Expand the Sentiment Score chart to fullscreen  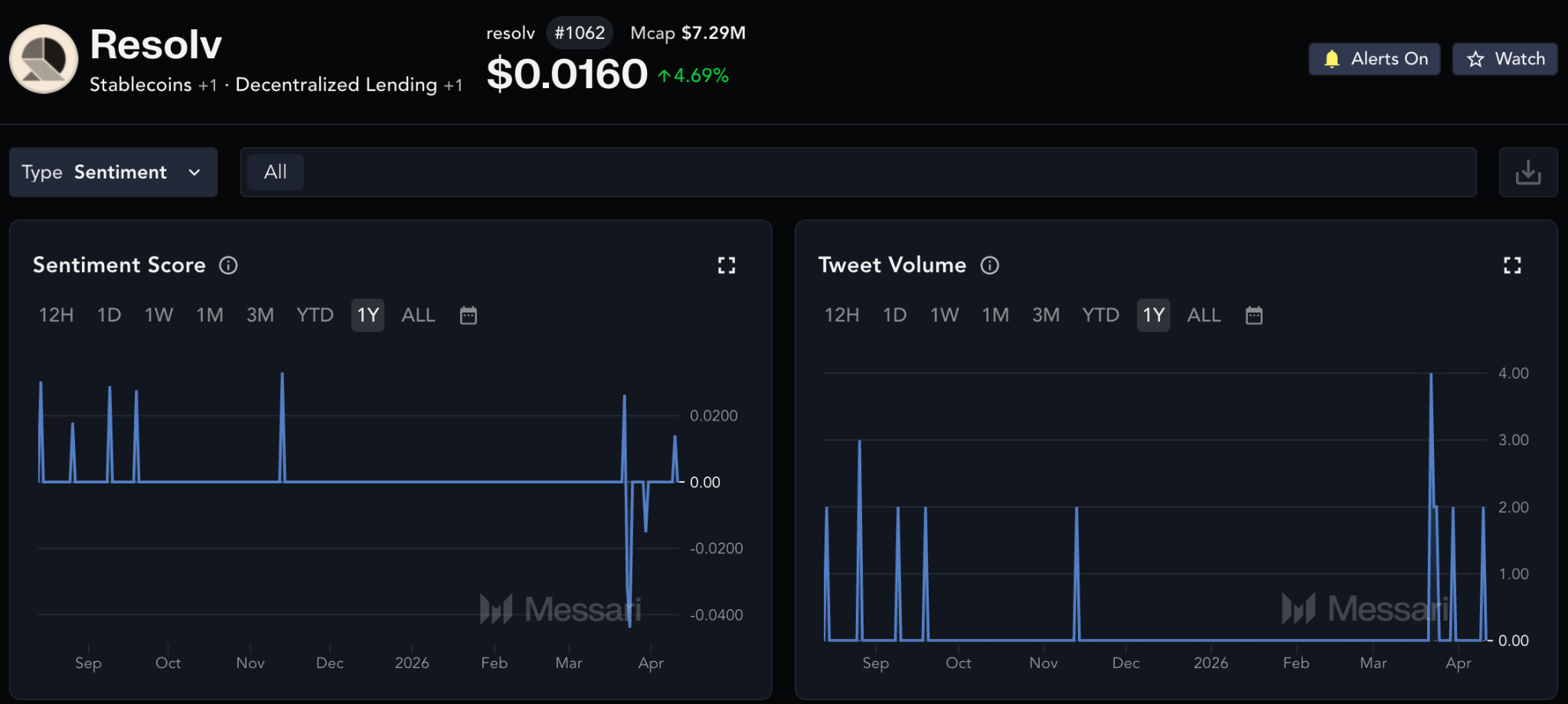click(x=727, y=265)
